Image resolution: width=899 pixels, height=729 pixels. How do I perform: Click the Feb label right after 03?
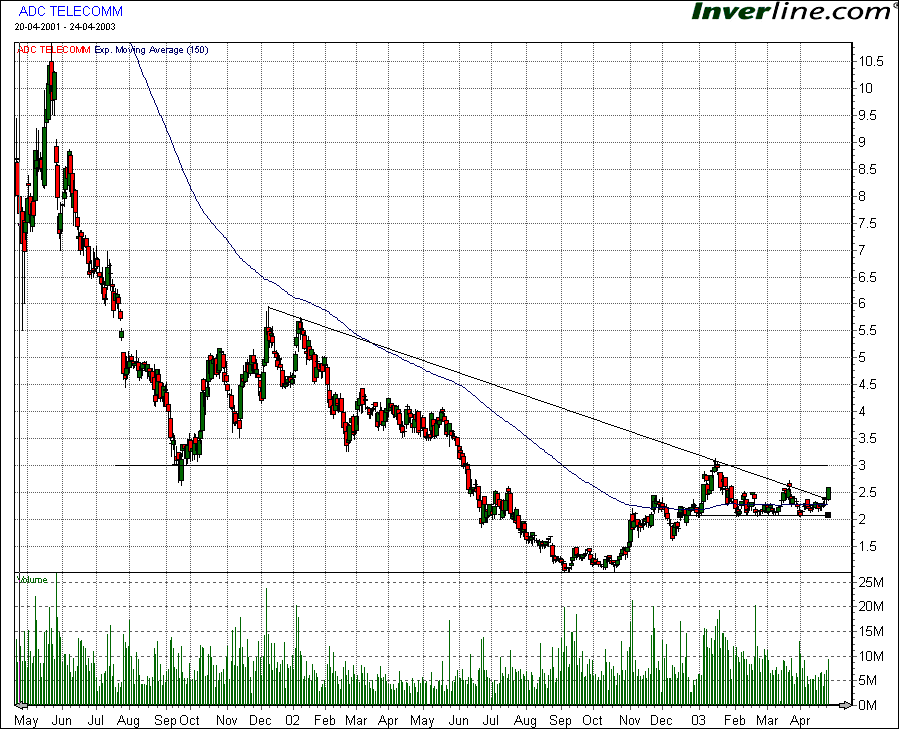click(734, 720)
